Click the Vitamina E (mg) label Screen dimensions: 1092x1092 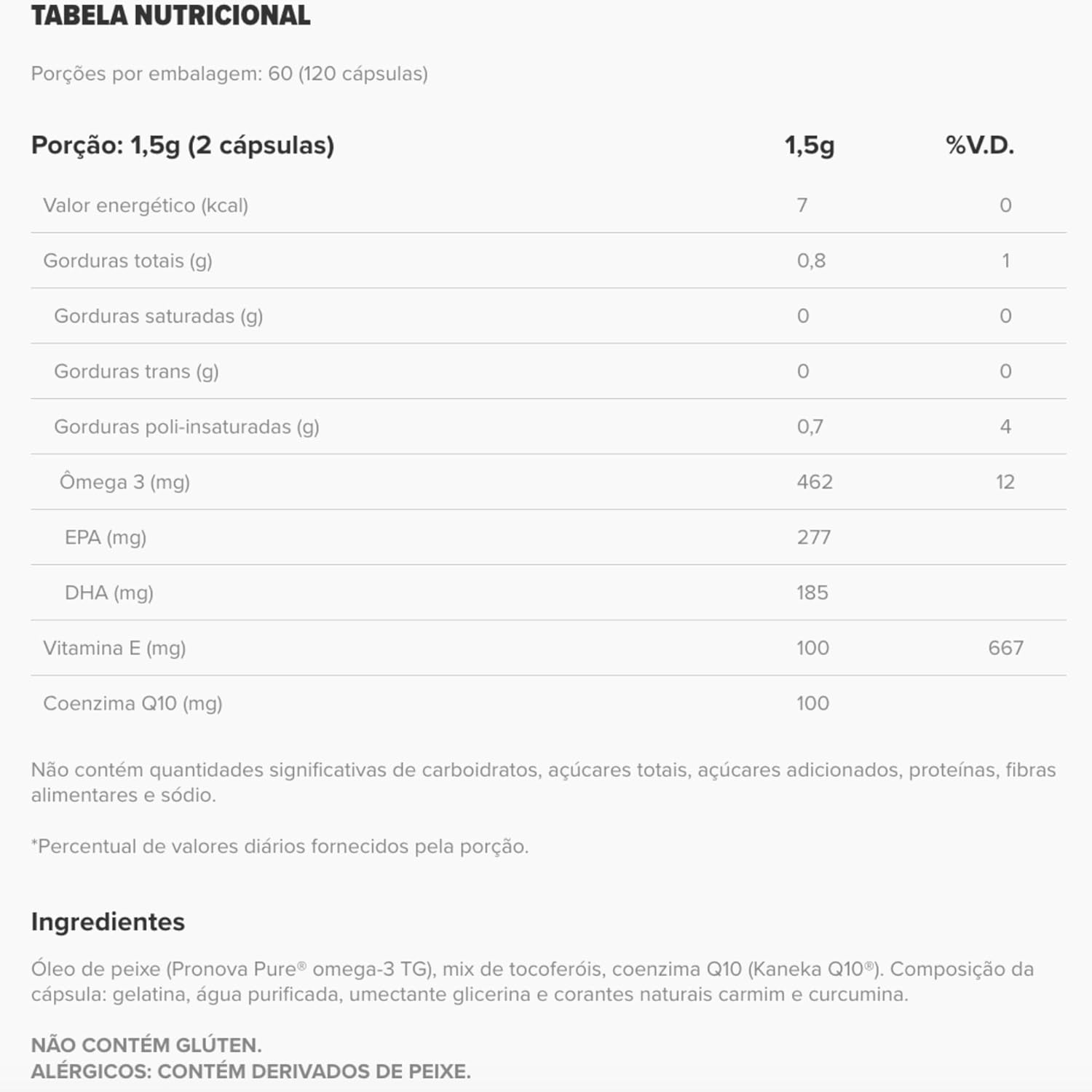click(114, 648)
